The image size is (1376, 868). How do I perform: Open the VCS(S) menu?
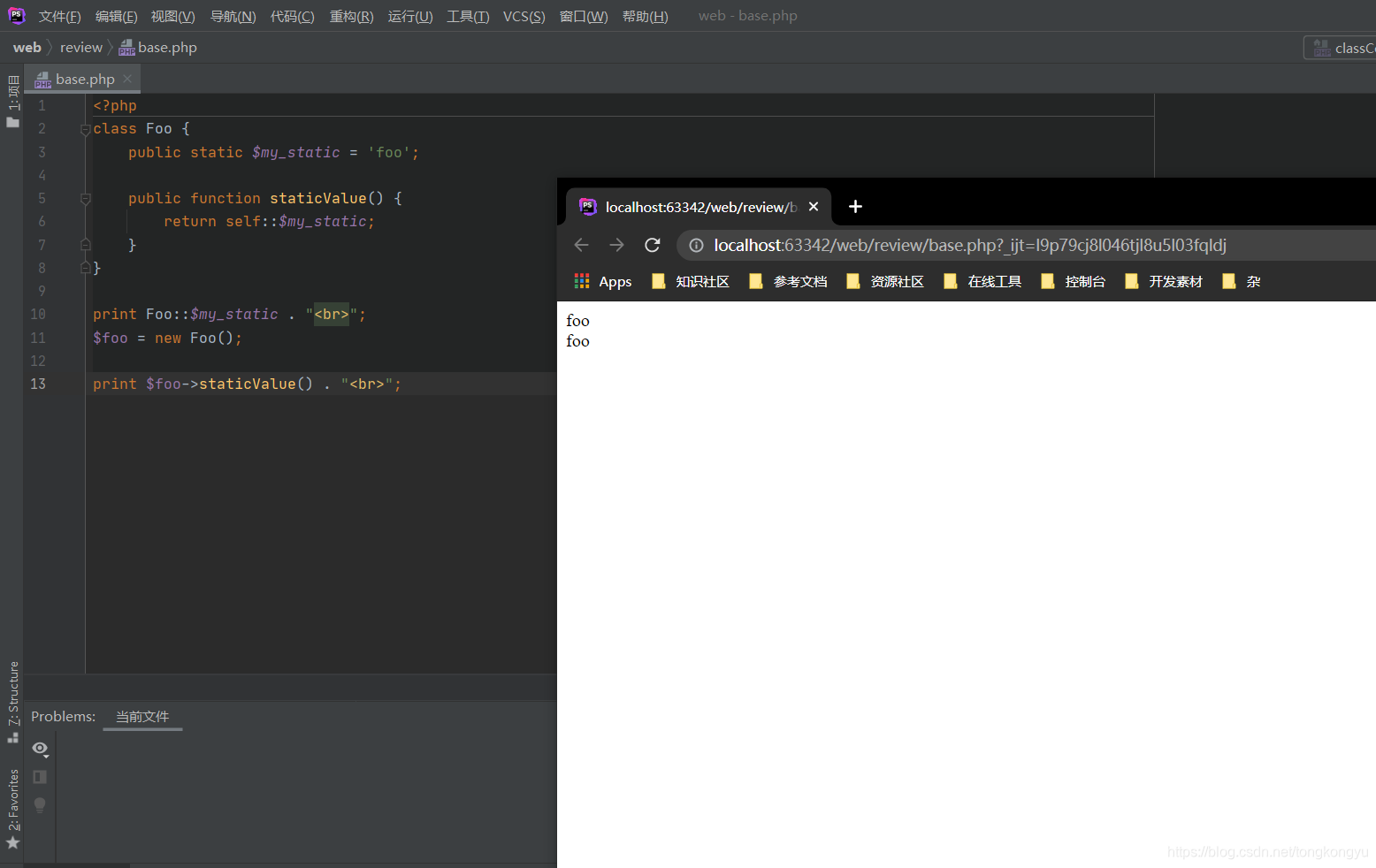pyautogui.click(x=524, y=16)
